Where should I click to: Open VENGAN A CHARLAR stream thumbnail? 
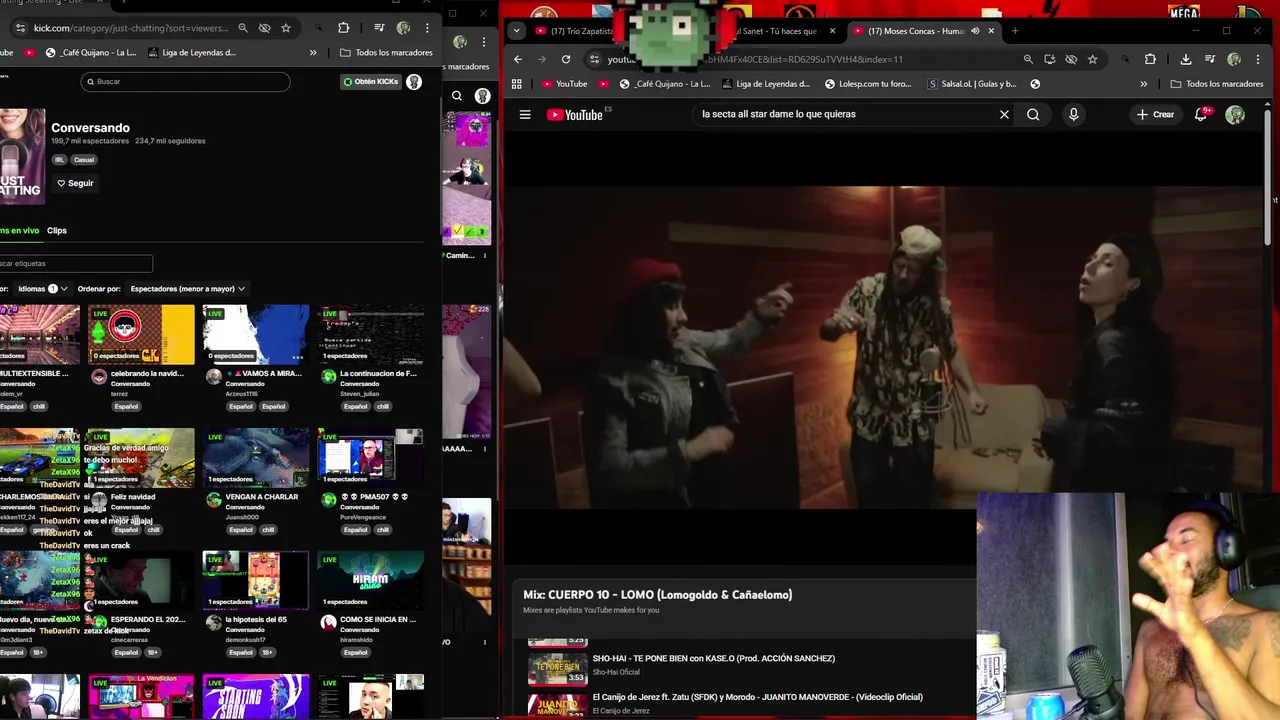pyautogui.click(x=256, y=458)
